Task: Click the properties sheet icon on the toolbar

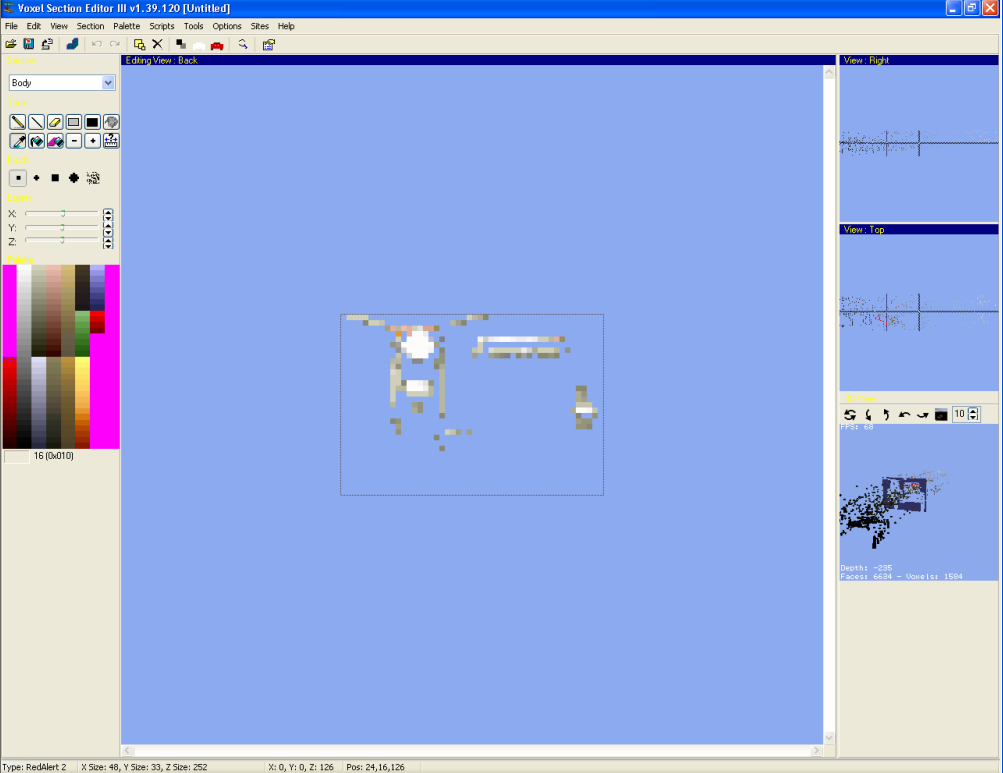Action: click(x=269, y=44)
